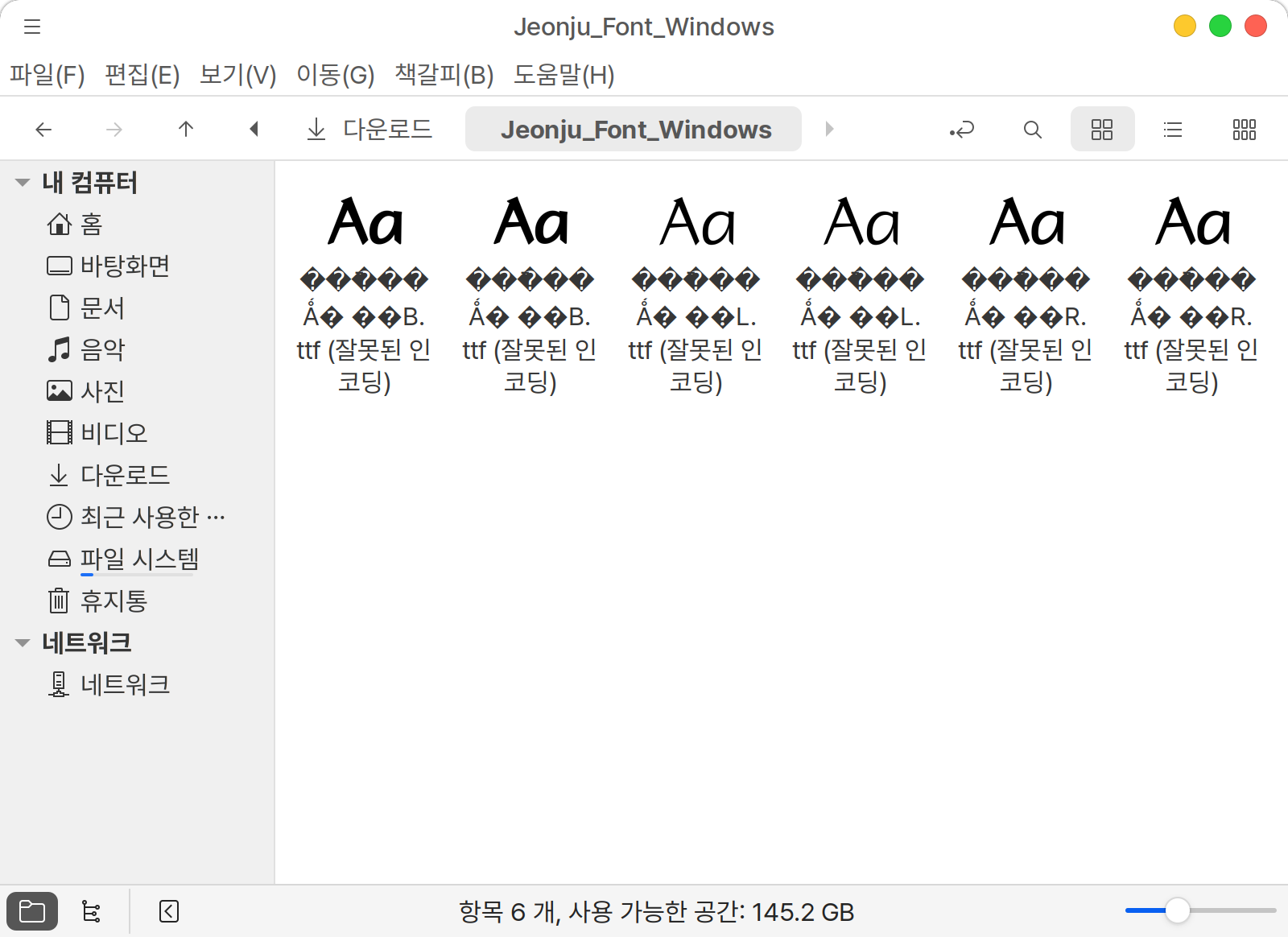Click the sidebar download arrow icon
This screenshot has height=937, width=1288.
[59, 475]
